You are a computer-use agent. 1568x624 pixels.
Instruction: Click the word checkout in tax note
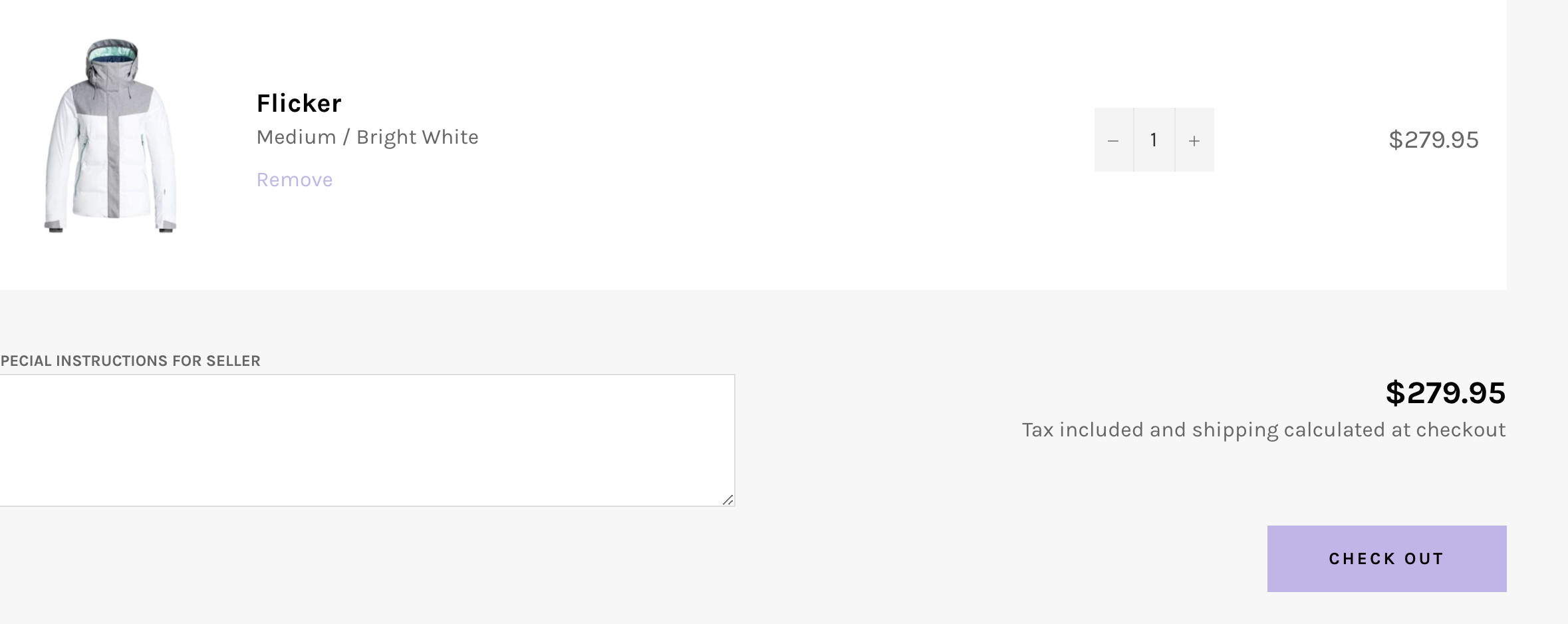(x=1460, y=430)
